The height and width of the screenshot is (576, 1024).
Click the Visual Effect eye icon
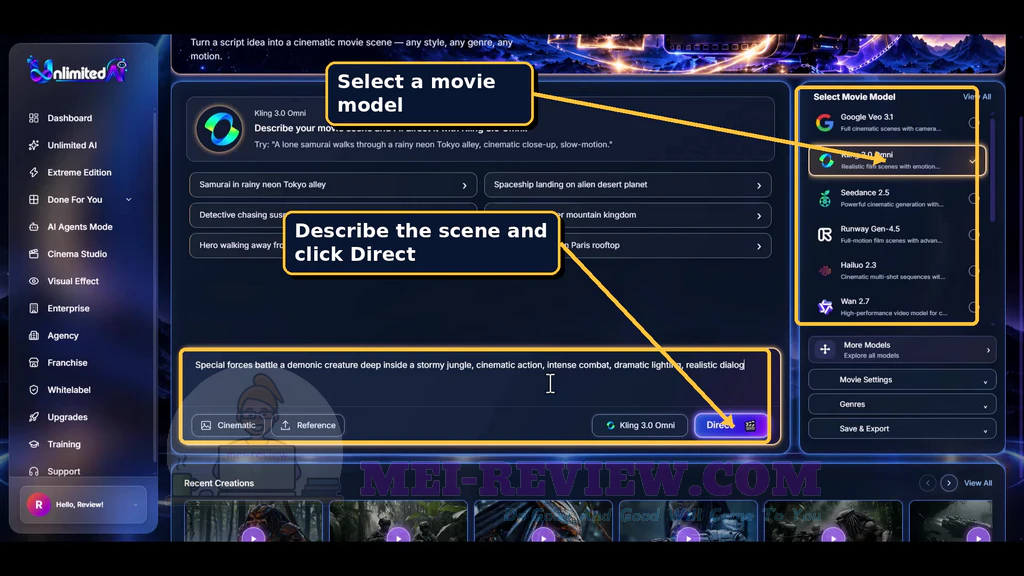click(x=34, y=281)
